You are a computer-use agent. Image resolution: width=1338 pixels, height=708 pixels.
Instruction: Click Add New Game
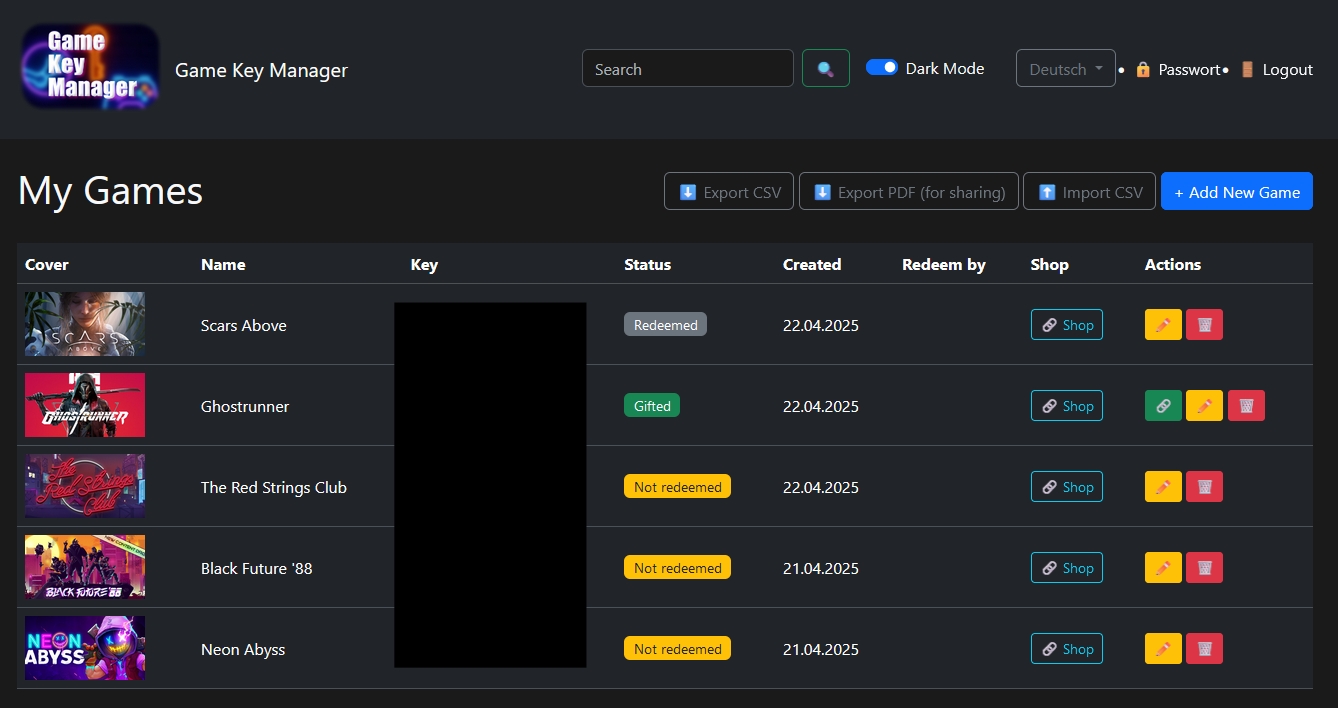(1236, 191)
